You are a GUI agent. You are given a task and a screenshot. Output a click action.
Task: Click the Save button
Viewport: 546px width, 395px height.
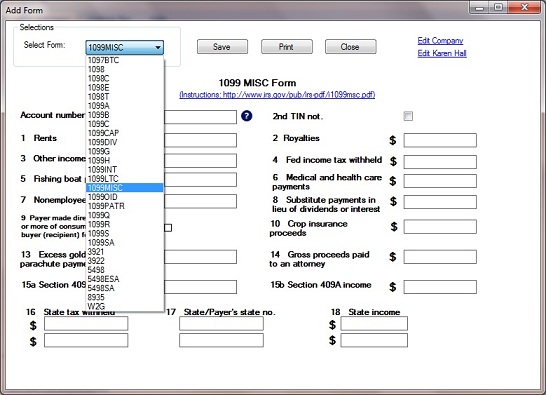tap(222, 47)
